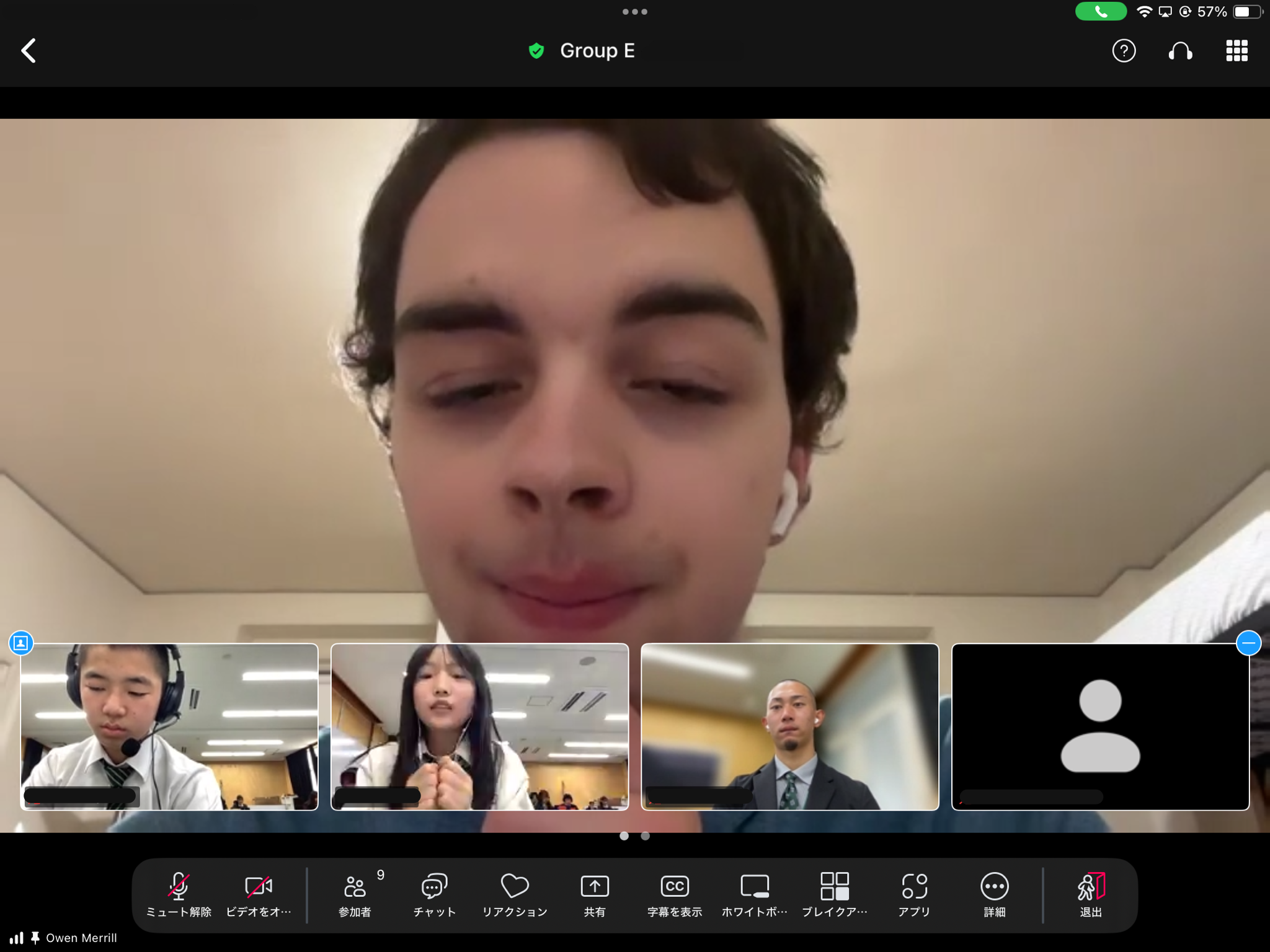
Task: Tap the headphones audio icon
Action: (x=1179, y=51)
